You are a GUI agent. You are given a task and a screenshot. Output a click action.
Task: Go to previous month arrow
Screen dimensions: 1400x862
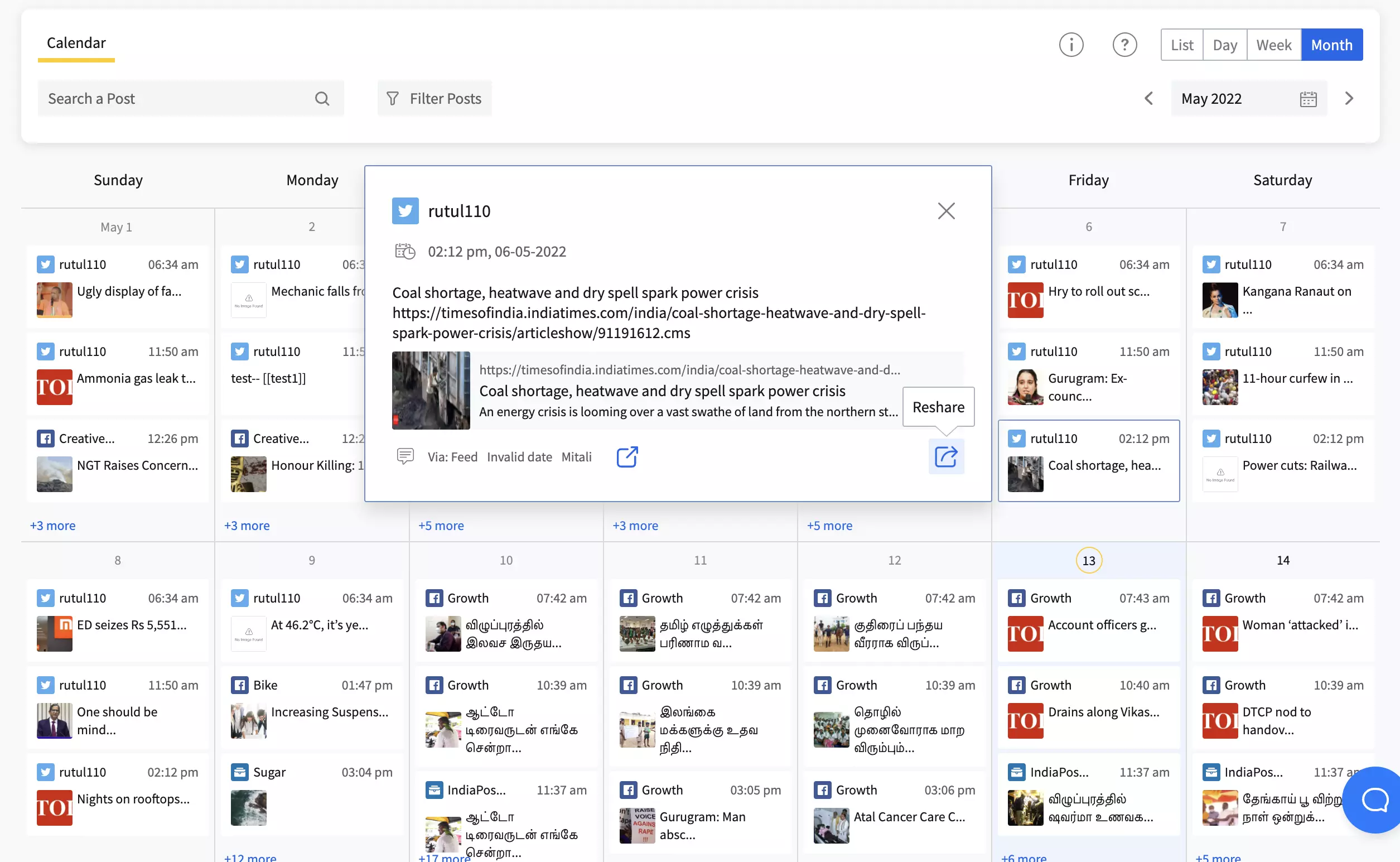[x=1148, y=98]
